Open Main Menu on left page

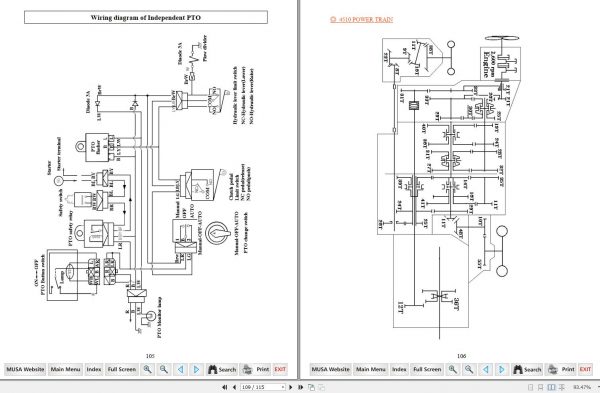(65, 369)
